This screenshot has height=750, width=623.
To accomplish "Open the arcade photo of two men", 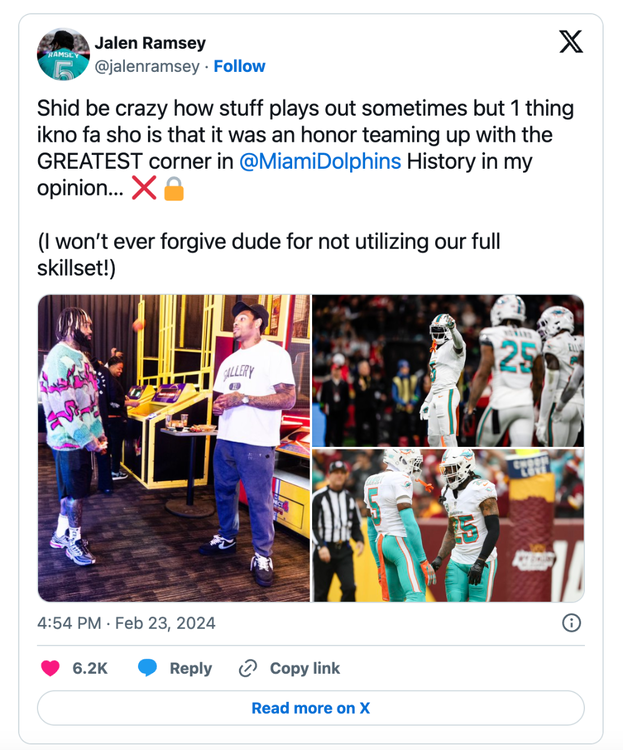I will 174,448.
